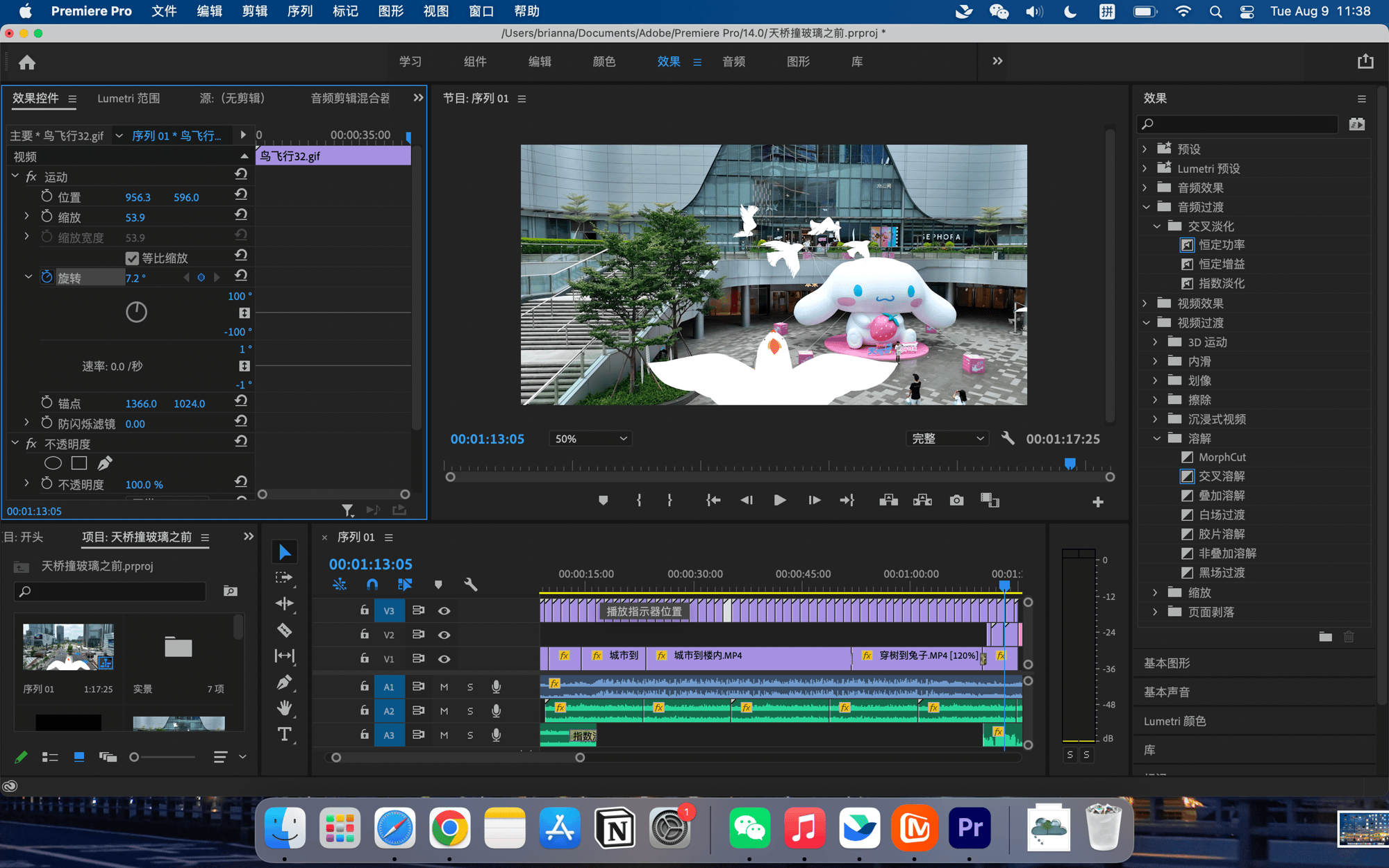Click the quick export share icon
Screen dimensions: 1389x868
pos(1365,62)
